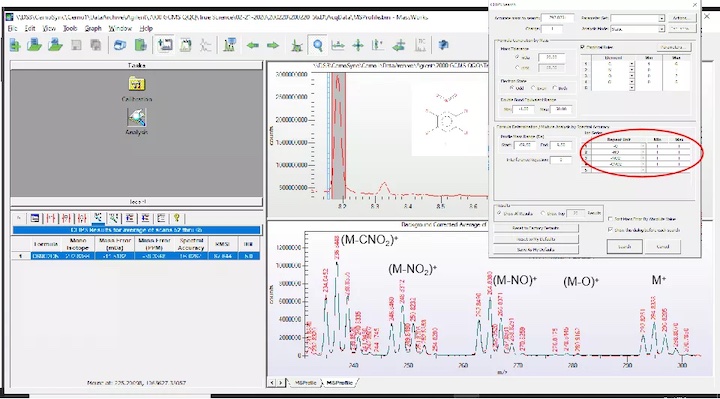Open the Tools menu
720x399 pixels.
point(70,28)
